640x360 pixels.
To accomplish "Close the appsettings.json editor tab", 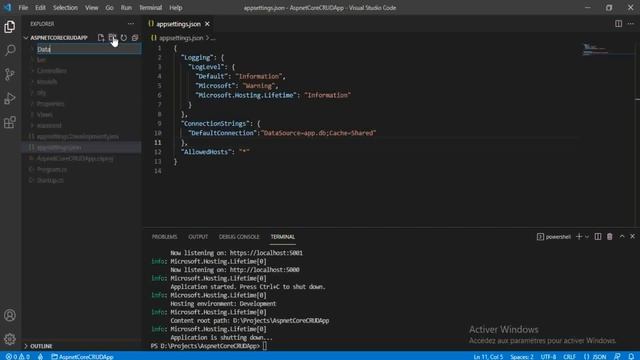I will (x=207, y=24).
